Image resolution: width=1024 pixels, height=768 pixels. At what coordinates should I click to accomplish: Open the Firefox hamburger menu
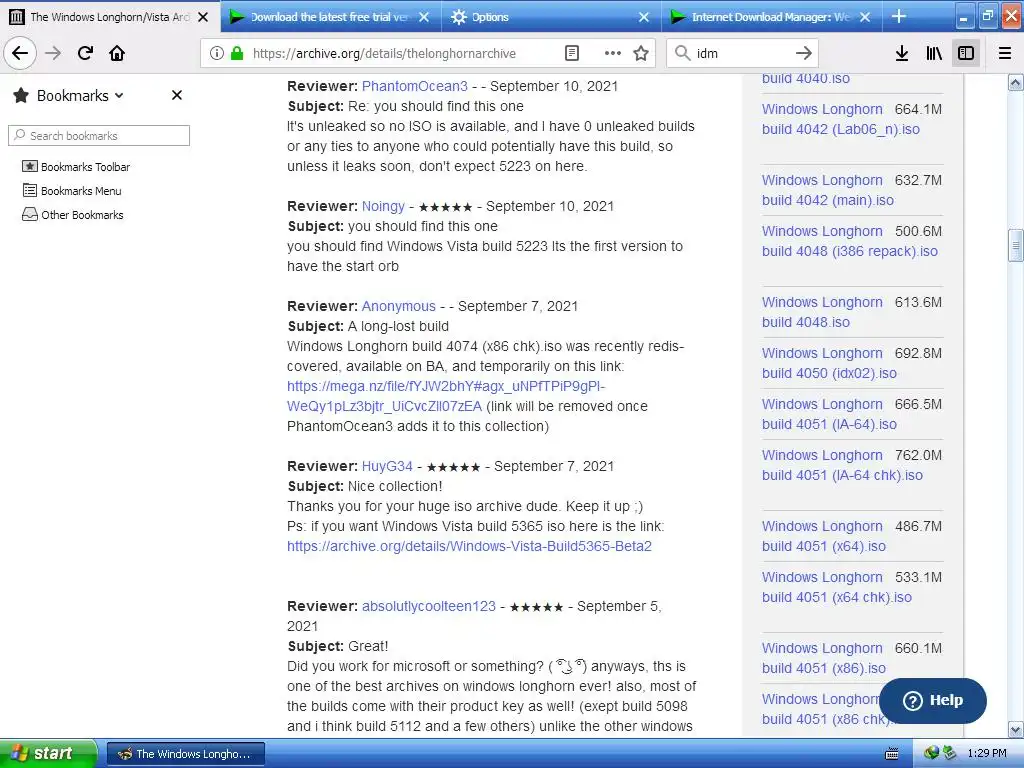pyautogui.click(x=1005, y=53)
